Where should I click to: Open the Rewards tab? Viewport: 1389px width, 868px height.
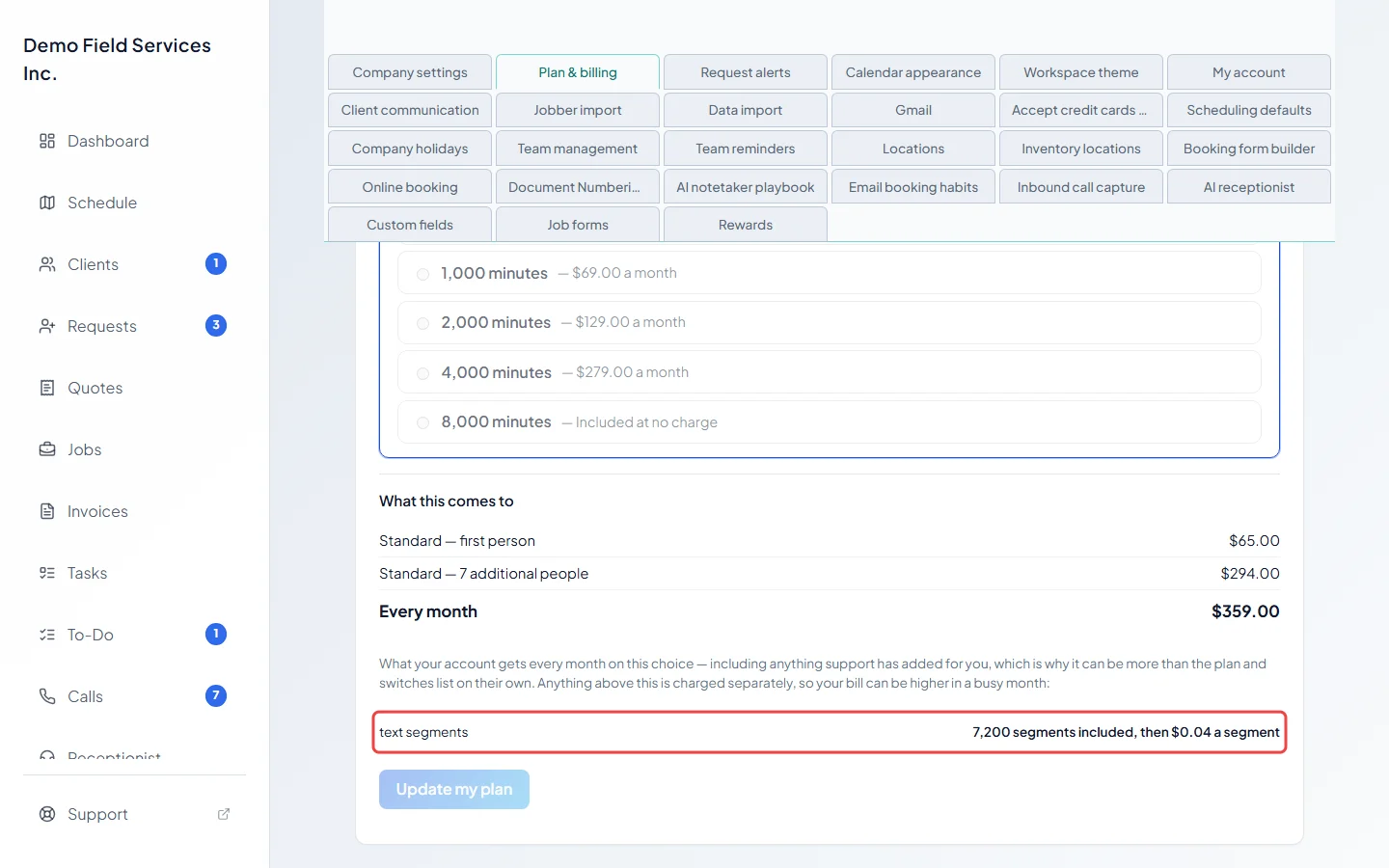pyautogui.click(x=746, y=225)
